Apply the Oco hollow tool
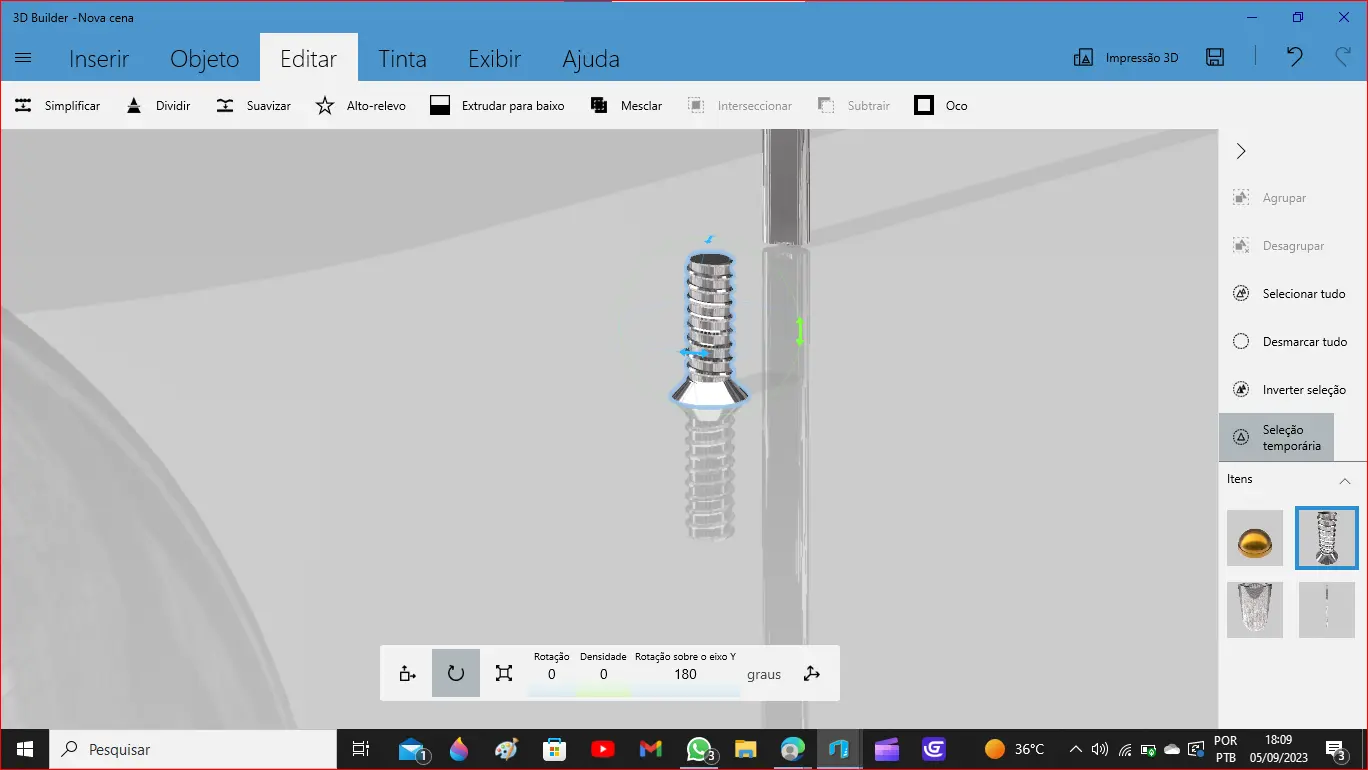The height and width of the screenshot is (770, 1368). [x=939, y=105]
